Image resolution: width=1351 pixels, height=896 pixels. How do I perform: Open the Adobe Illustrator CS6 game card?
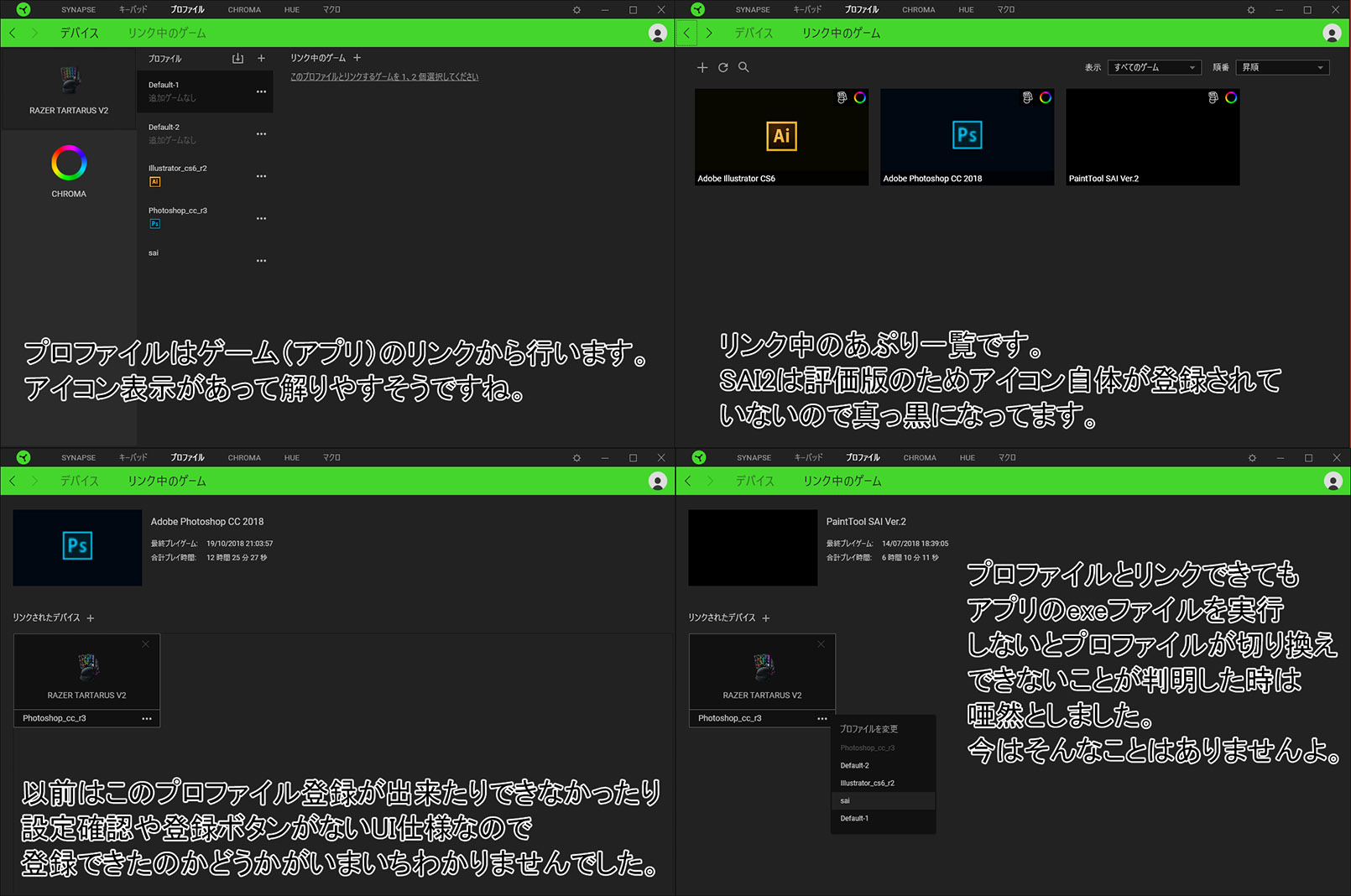(x=781, y=137)
